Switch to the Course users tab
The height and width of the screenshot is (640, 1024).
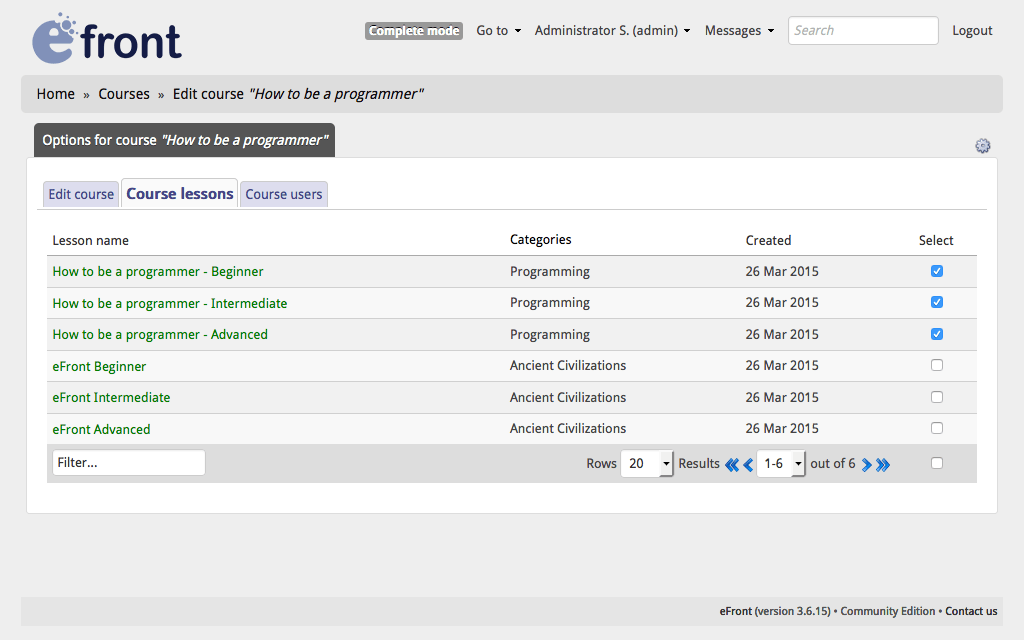point(284,194)
